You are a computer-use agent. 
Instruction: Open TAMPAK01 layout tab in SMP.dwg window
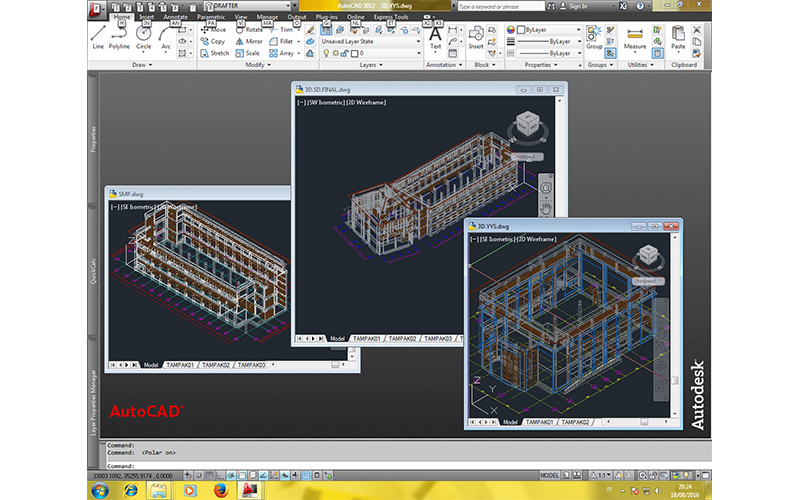(x=181, y=365)
